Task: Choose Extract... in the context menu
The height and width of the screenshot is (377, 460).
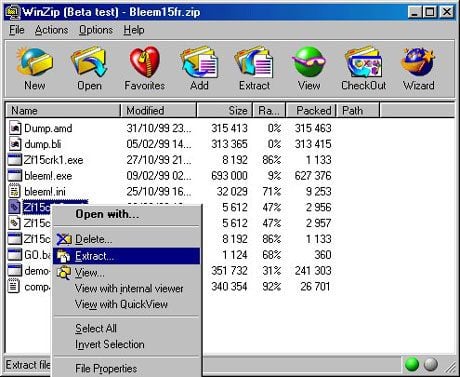Action: (x=126, y=256)
